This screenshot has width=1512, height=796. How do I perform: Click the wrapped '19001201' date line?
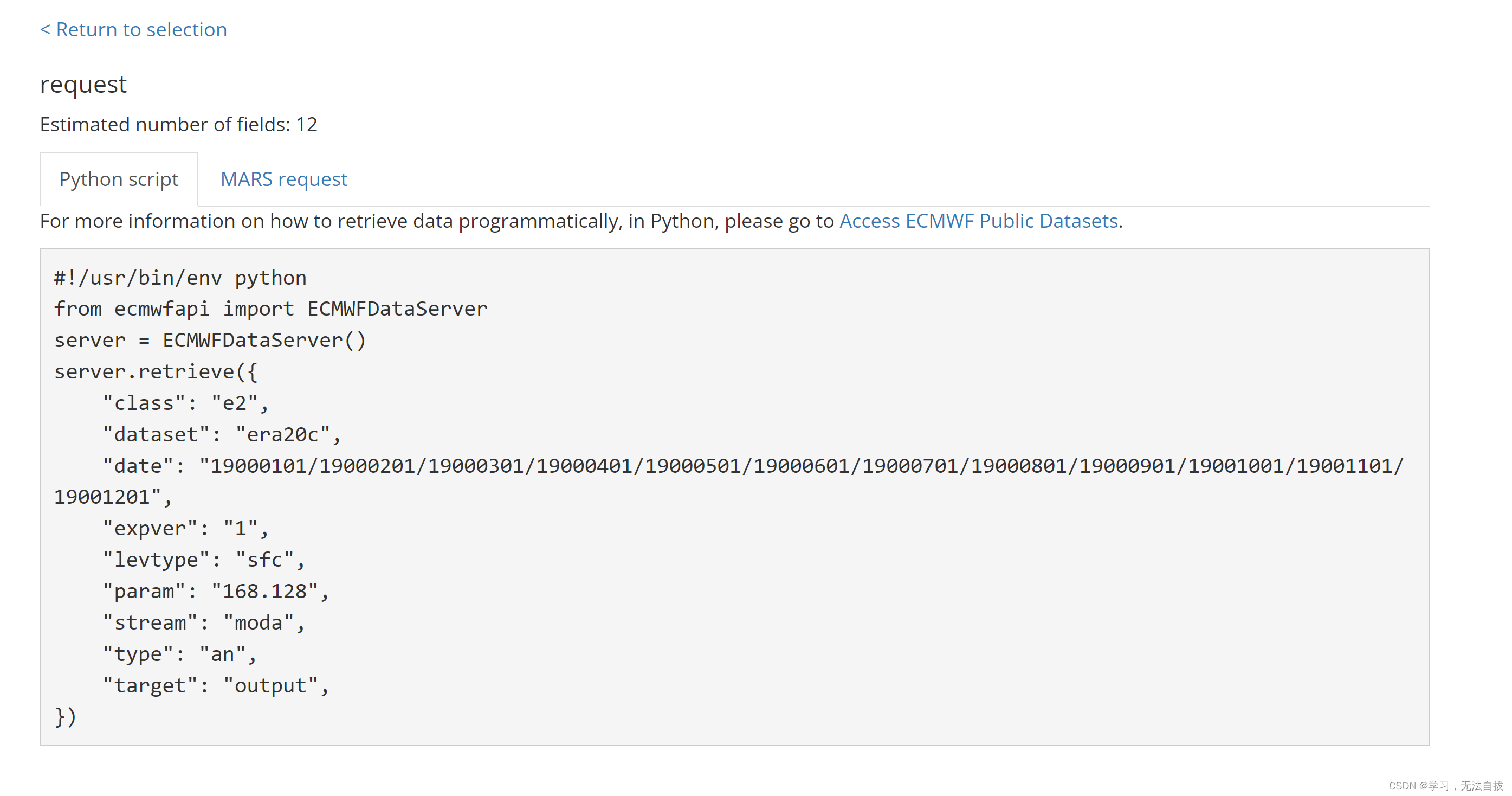coord(113,498)
